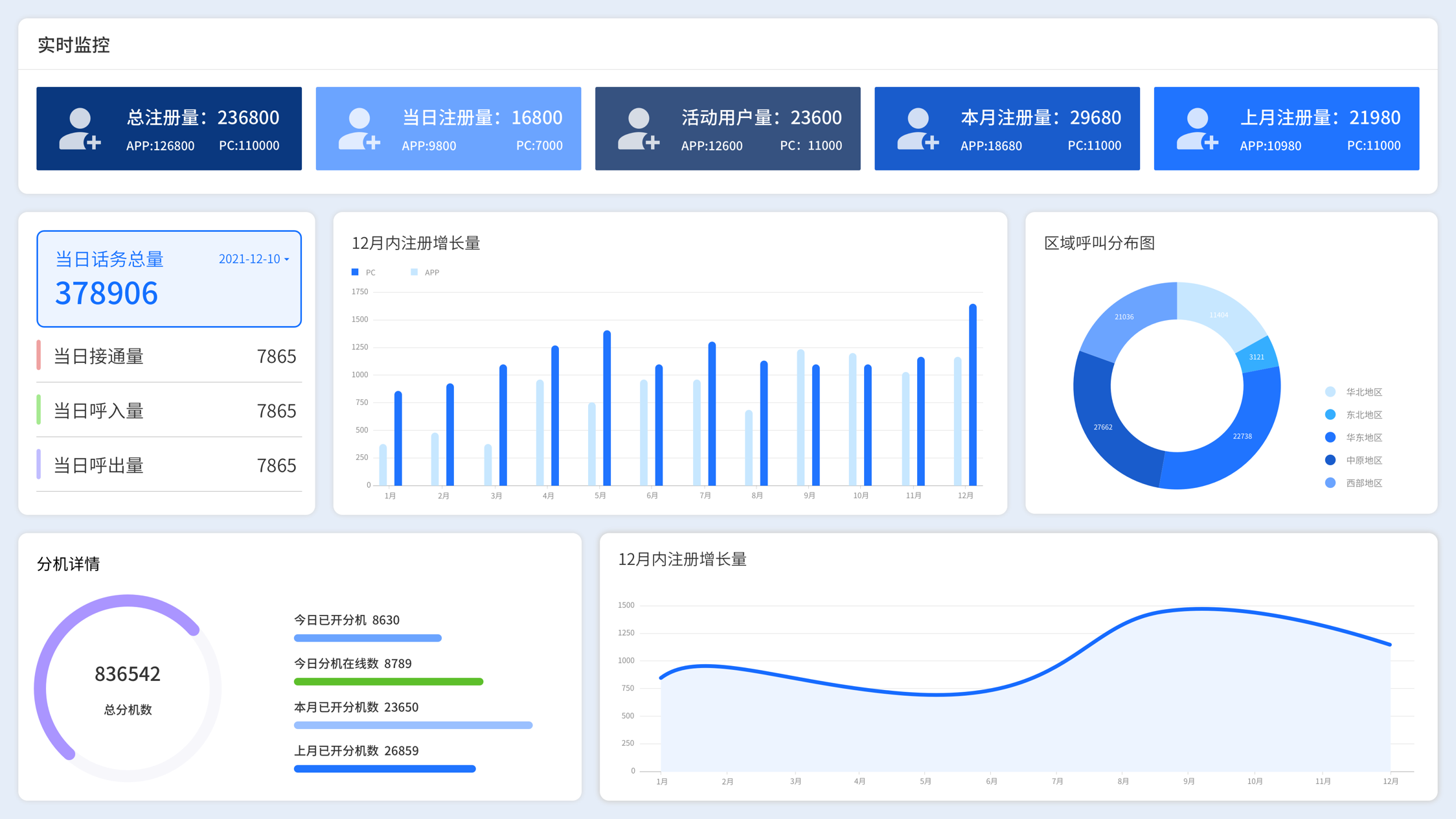Open the 2021-12-10 date dropdown
This screenshot has width=1456, height=819.
(250, 259)
